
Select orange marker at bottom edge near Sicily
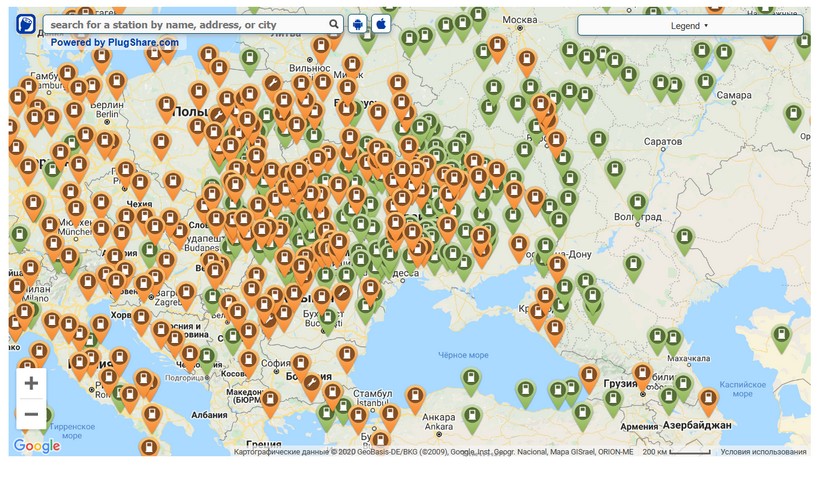click(x=149, y=449)
